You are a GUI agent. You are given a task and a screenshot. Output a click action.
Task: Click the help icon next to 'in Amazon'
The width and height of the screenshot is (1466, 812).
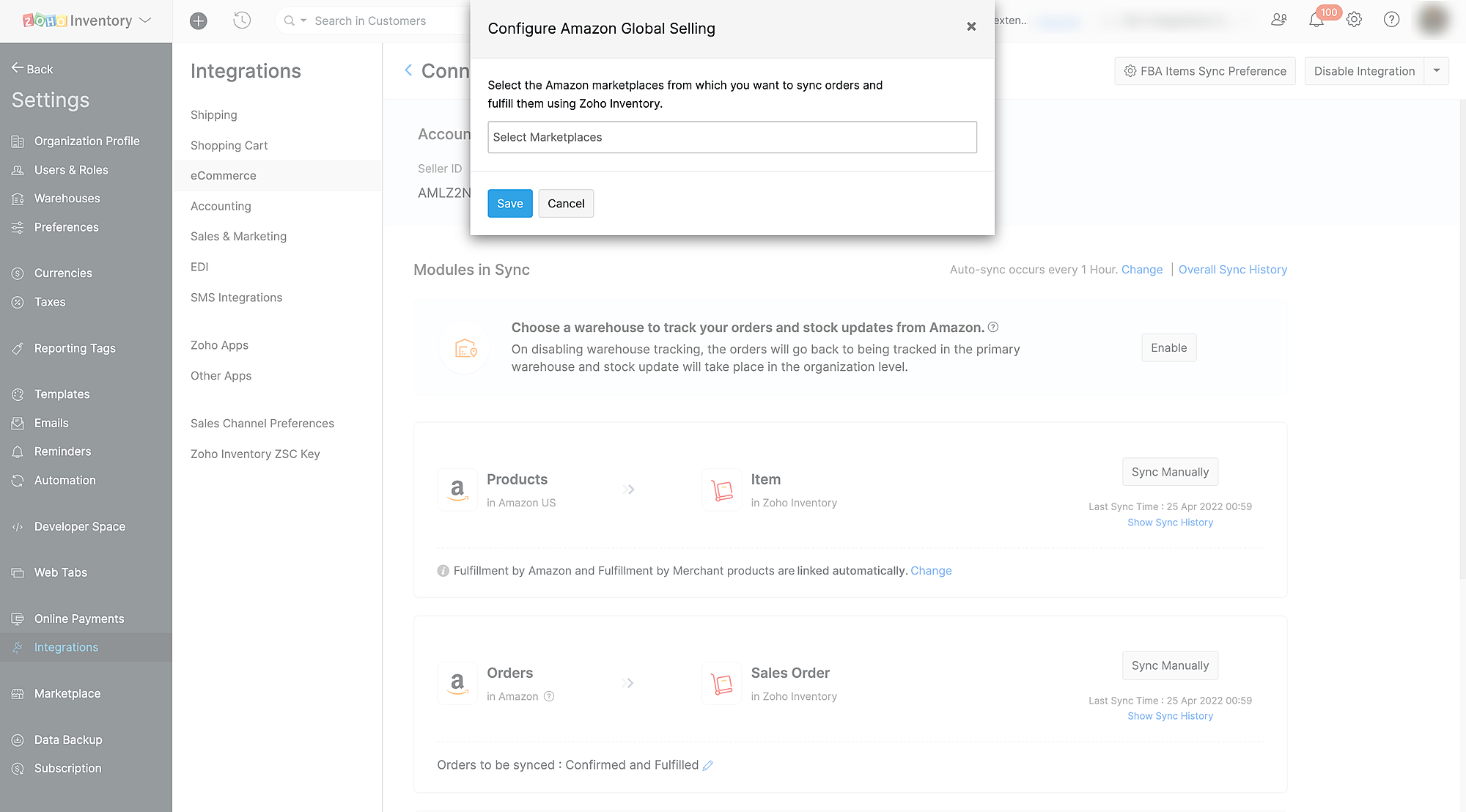[549, 696]
